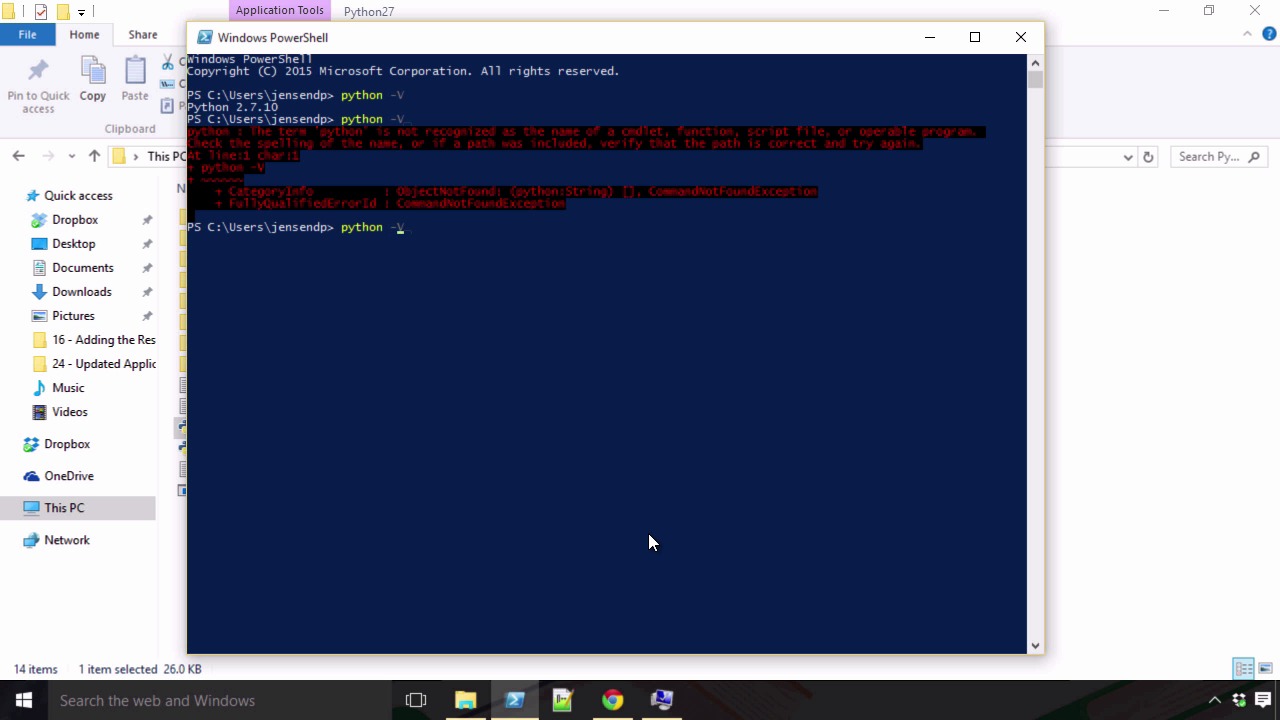Open Videos in navigation pane
The image size is (1280, 720).
click(70, 412)
